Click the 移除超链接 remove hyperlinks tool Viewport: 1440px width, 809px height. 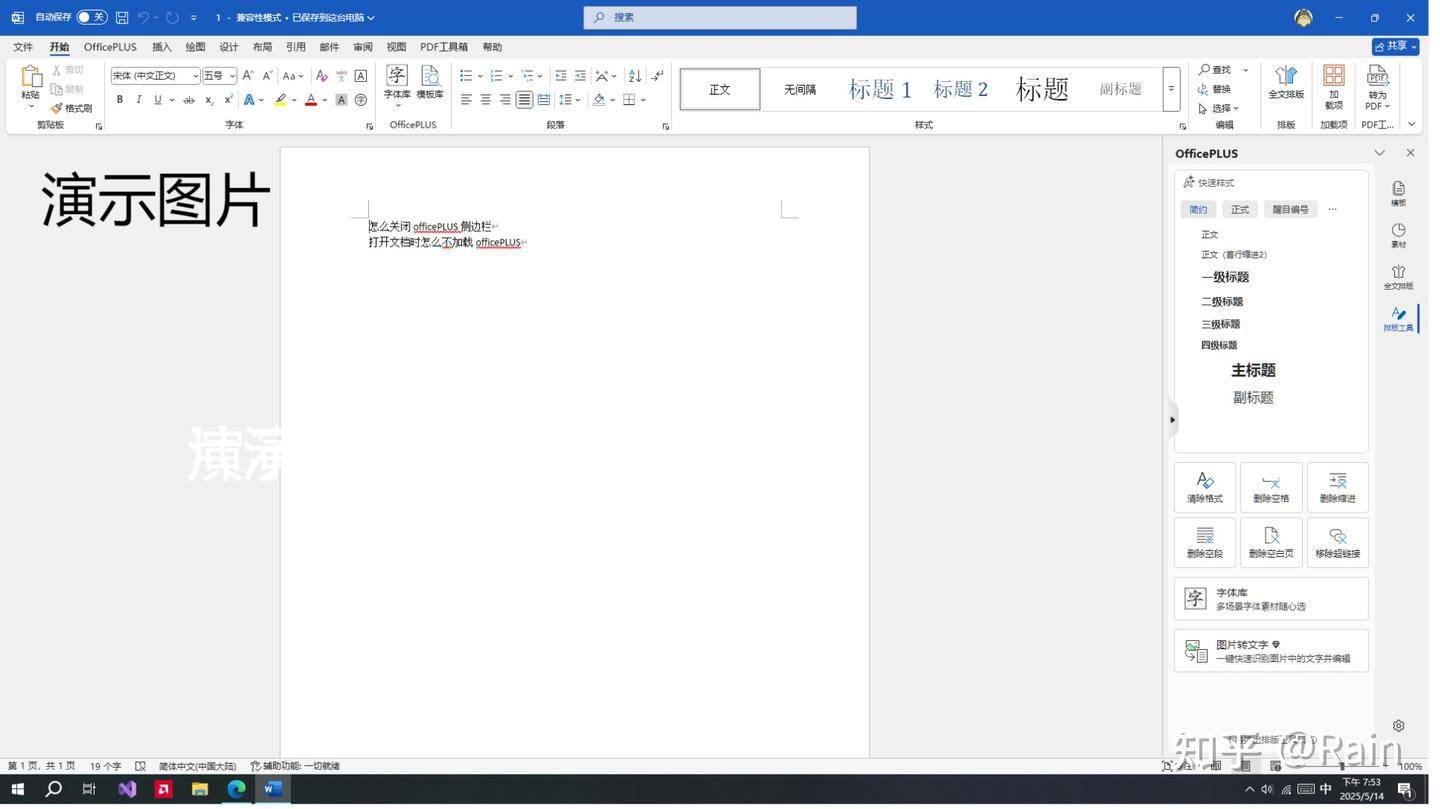tap(1337, 542)
